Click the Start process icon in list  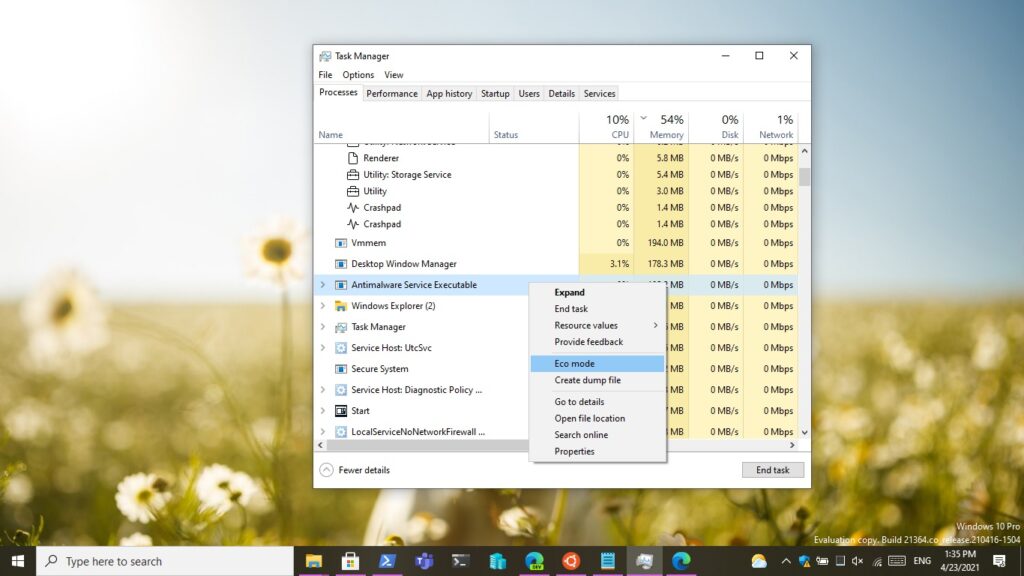click(341, 411)
